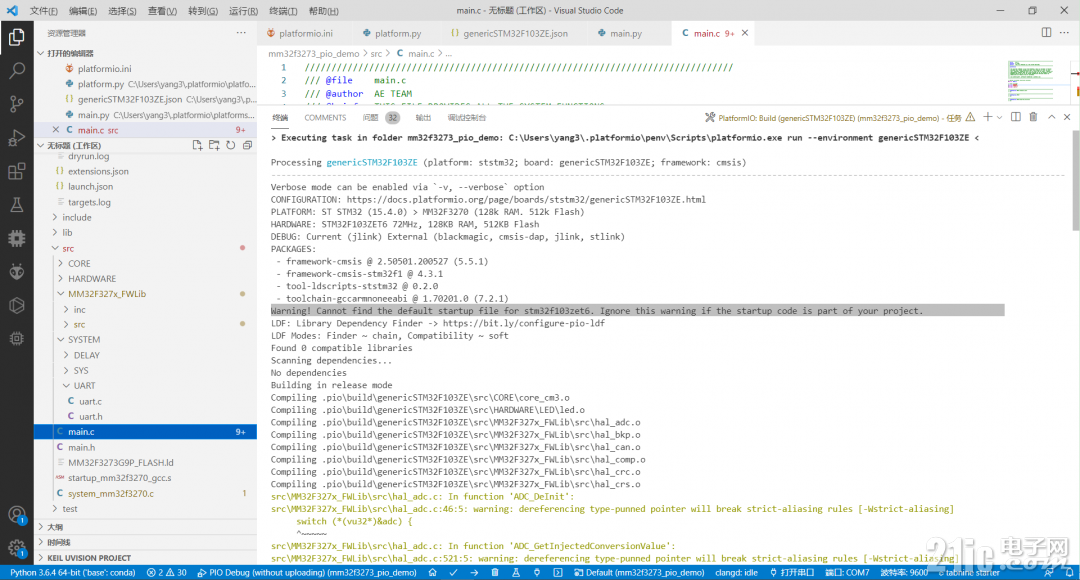Open the COMMENTS panel tab
1080x580 pixels.
tap(325, 118)
